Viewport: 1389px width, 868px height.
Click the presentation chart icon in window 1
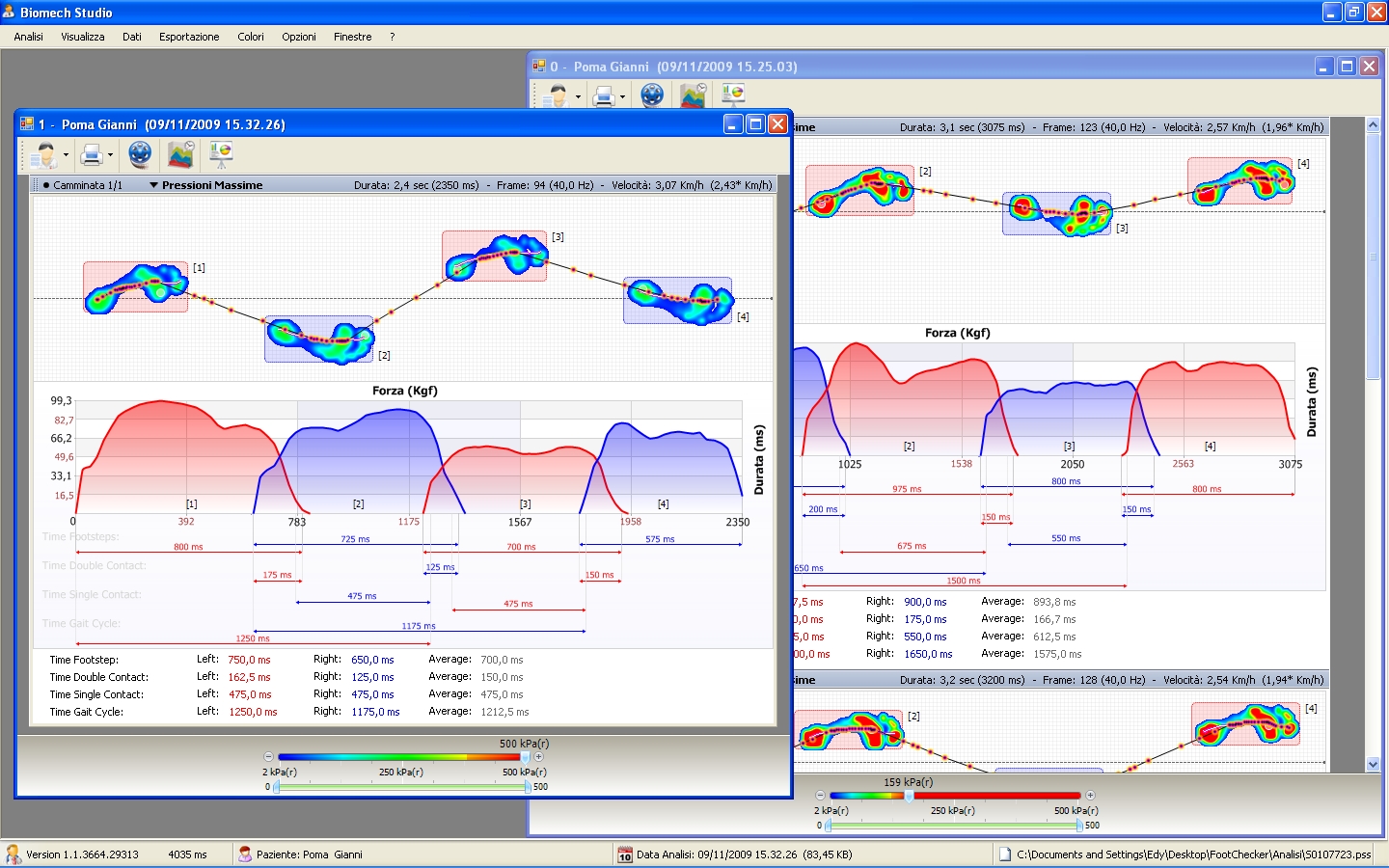[x=221, y=153]
